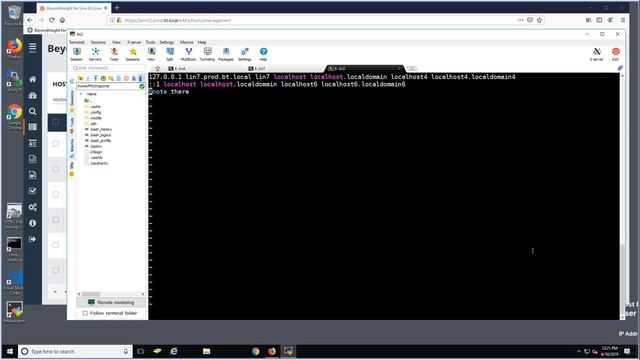Image resolution: width=640 pixels, height=360 pixels.
Task: Open the Windows Start menu
Action: (10, 351)
